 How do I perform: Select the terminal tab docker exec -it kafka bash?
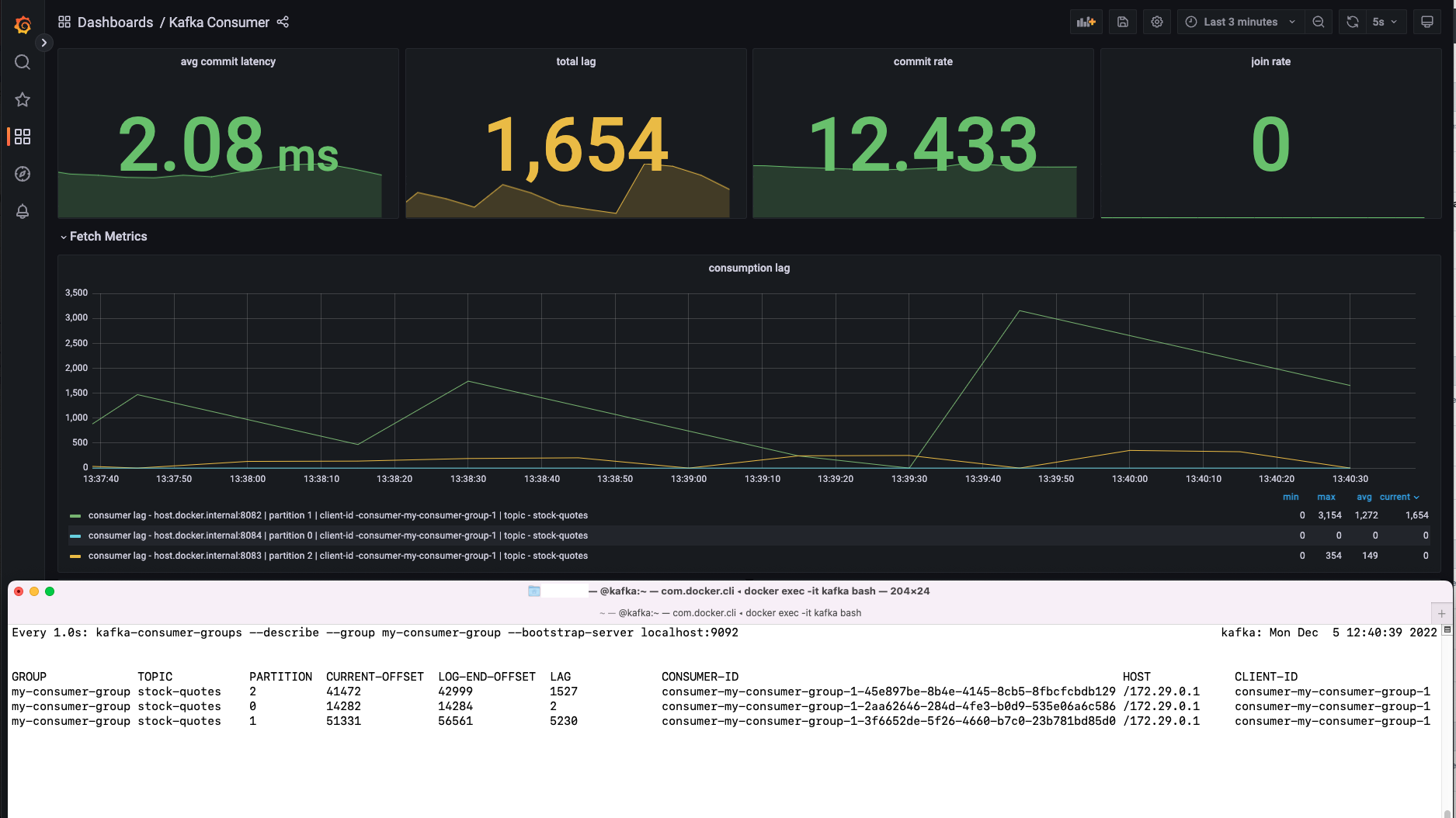pyautogui.click(x=730, y=613)
